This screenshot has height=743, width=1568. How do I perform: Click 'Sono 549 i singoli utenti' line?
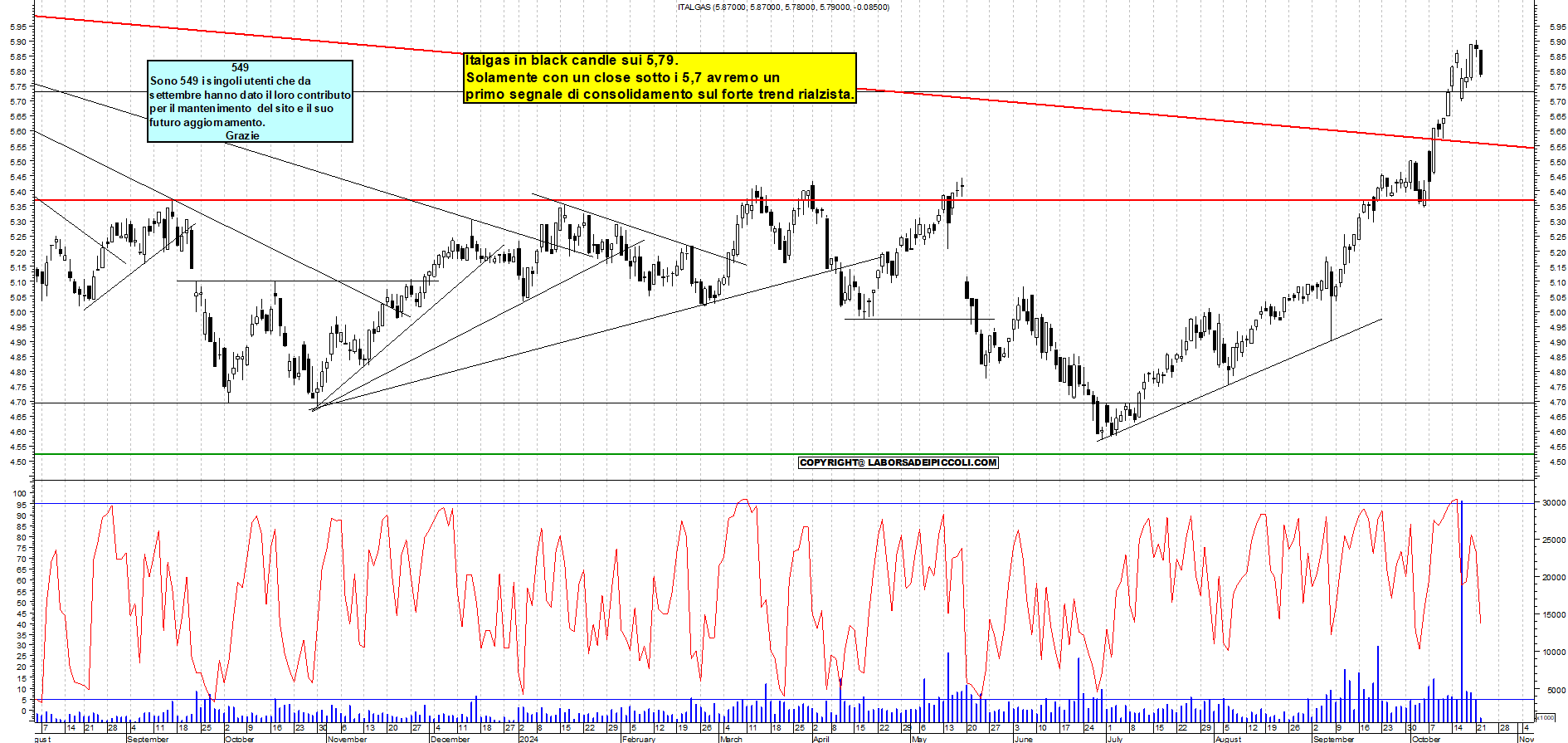(231, 81)
